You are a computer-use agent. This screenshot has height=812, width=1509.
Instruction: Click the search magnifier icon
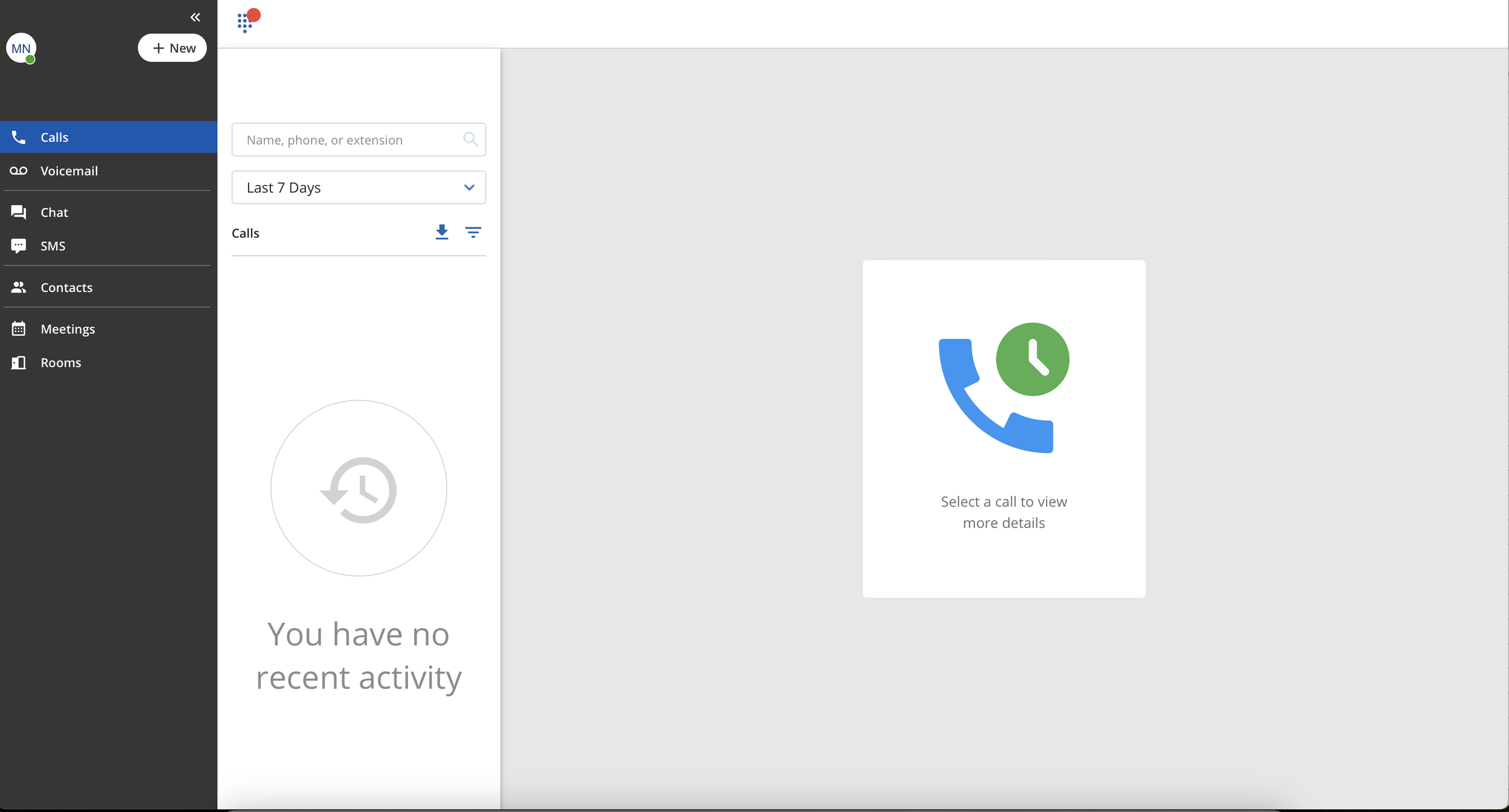point(470,140)
